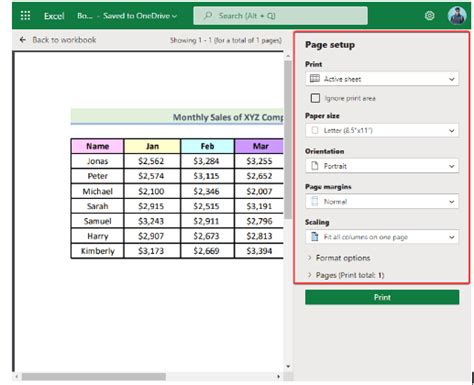Open the user profile avatar
The height and width of the screenshot is (385, 474).
click(x=457, y=15)
